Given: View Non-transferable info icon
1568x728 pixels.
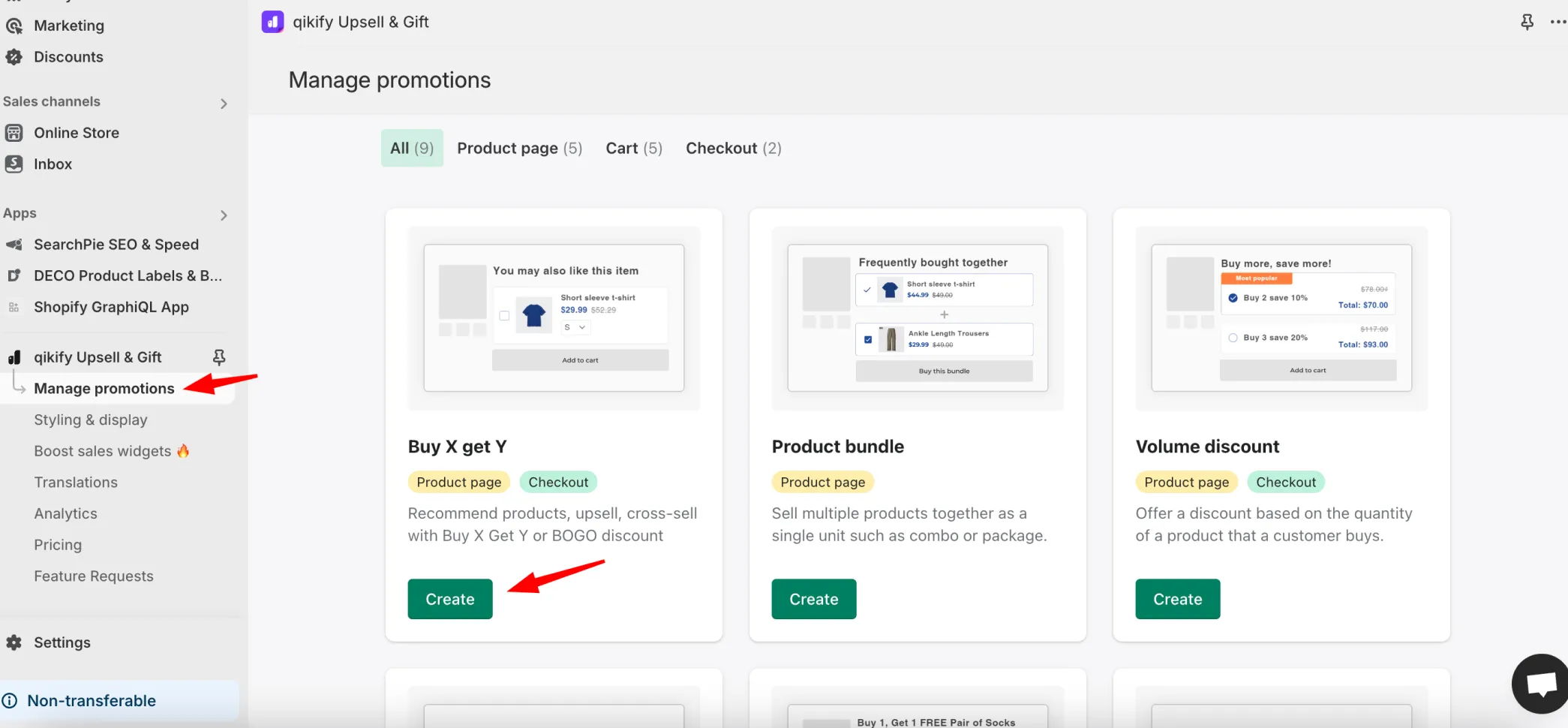Looking at the screenshot, I should 10,701.
